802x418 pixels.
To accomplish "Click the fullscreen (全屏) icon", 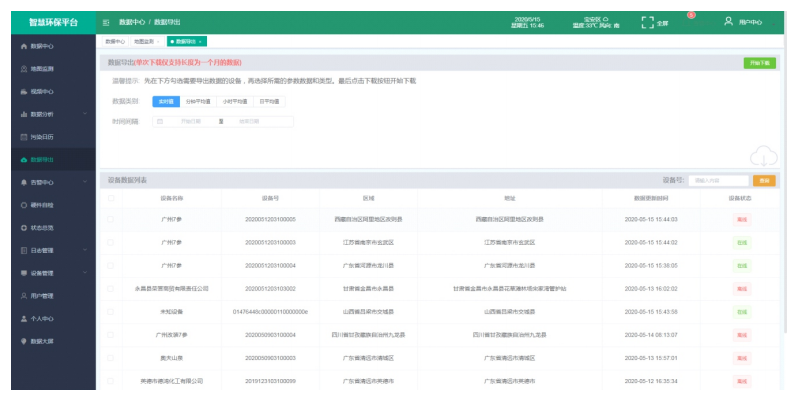I will tap(647, 22).
